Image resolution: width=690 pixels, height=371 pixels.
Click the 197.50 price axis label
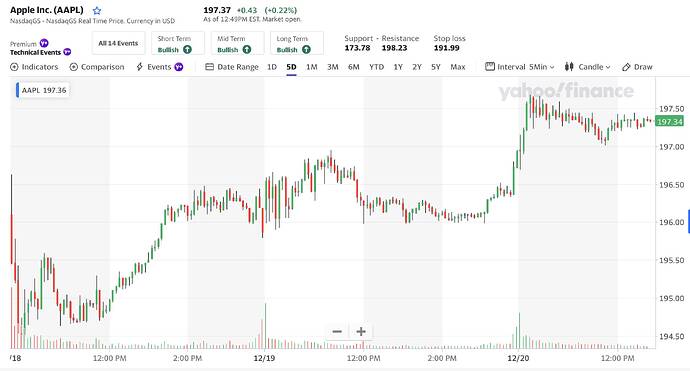pyautogui.click(x=672, y=109)
